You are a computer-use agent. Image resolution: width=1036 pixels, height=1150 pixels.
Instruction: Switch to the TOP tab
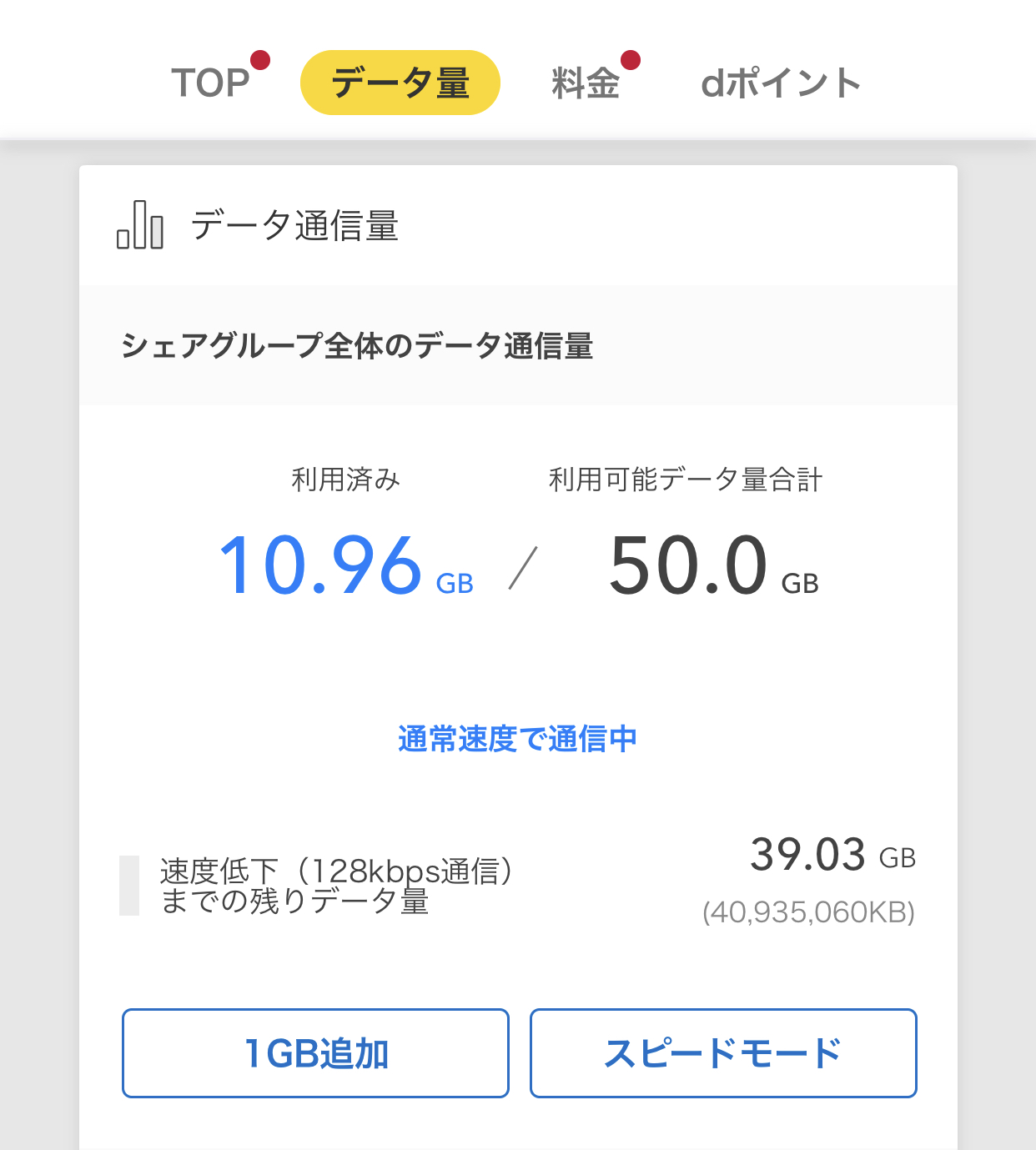coord(211,83)
